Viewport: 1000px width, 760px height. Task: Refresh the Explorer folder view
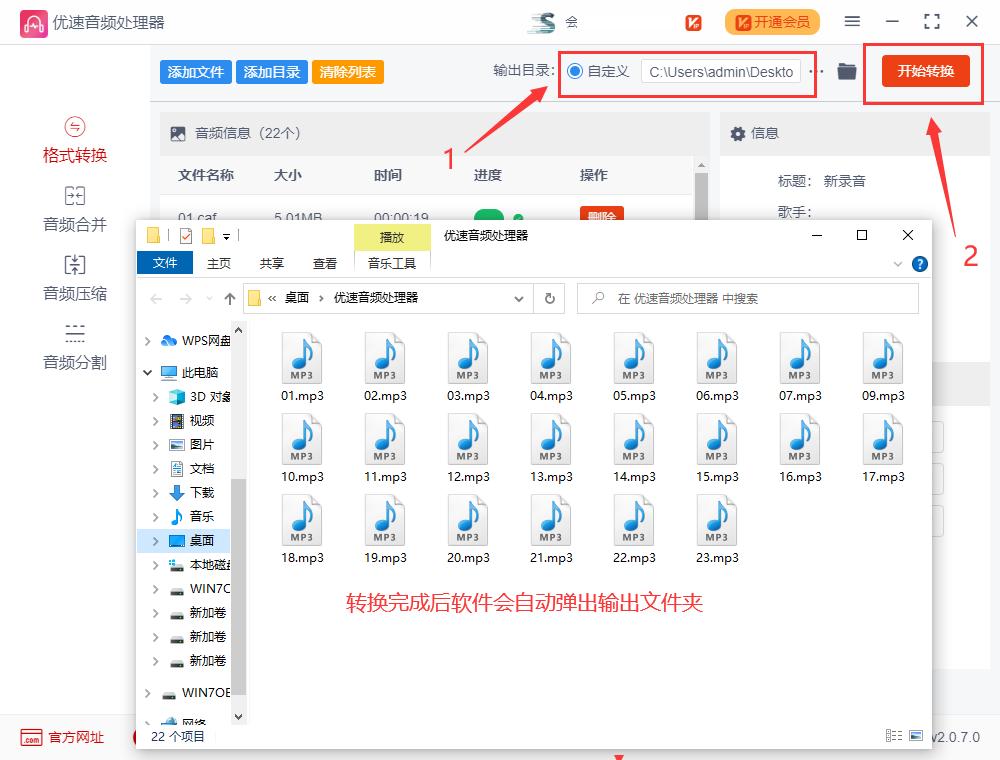549,298
